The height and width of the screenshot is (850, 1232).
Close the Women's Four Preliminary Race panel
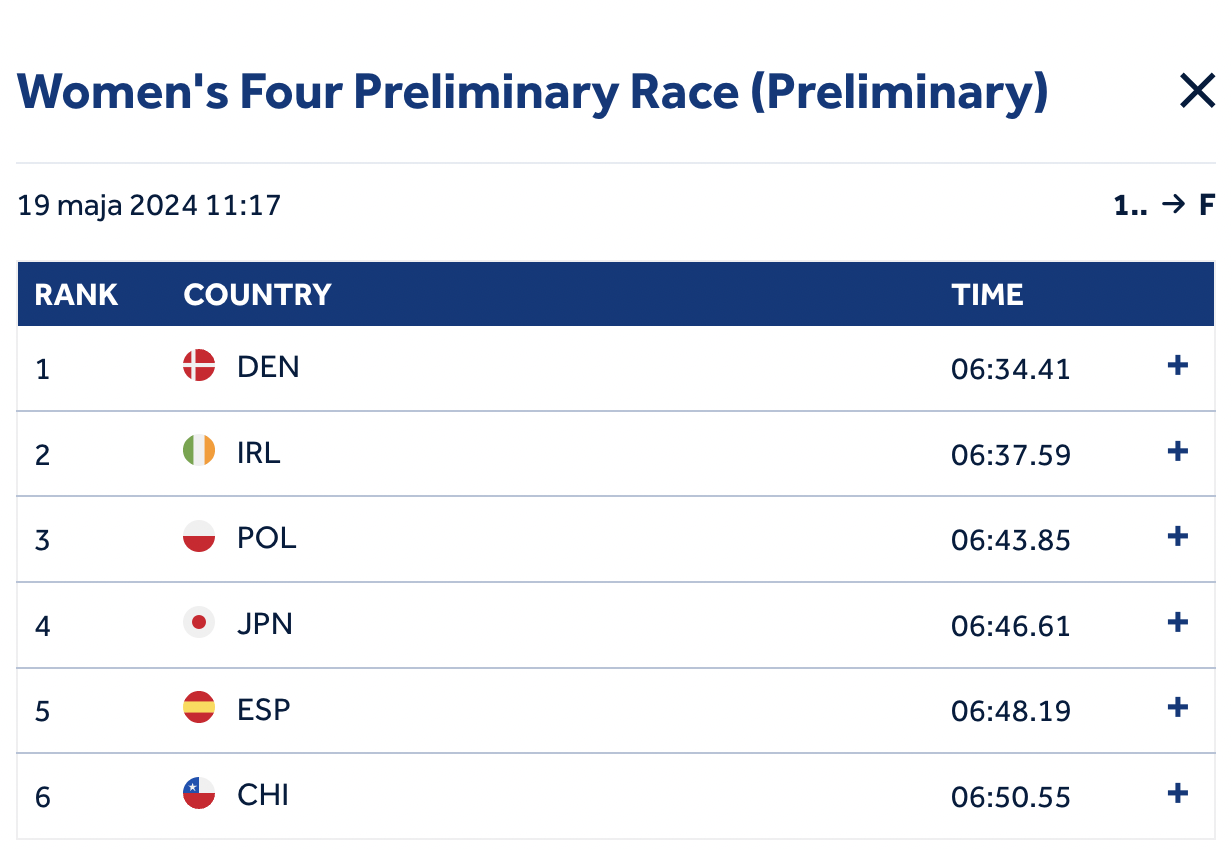pos(1196,92)
